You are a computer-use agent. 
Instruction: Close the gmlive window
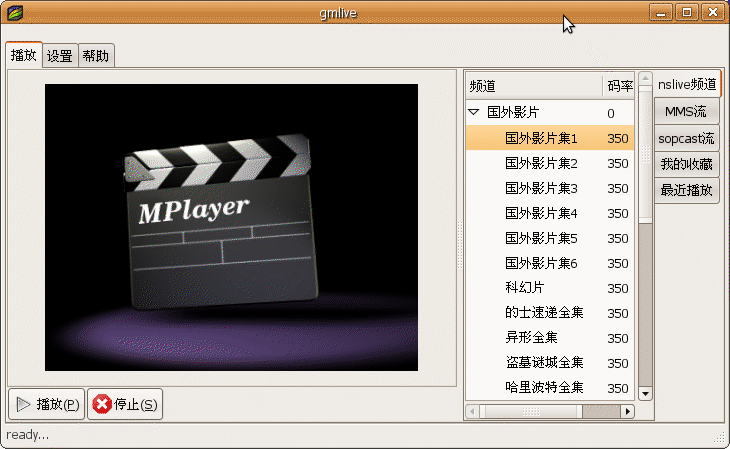pyautogui.click(x=713, y=13)
